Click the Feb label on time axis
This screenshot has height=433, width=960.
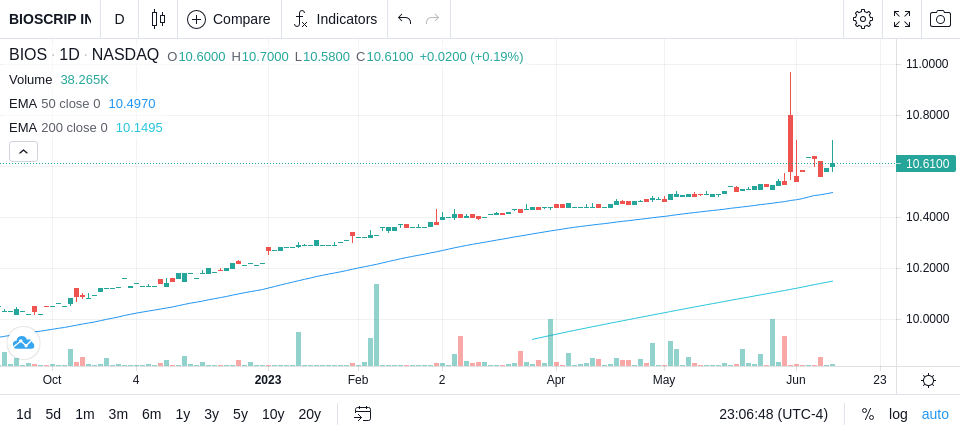pos(358,380)
